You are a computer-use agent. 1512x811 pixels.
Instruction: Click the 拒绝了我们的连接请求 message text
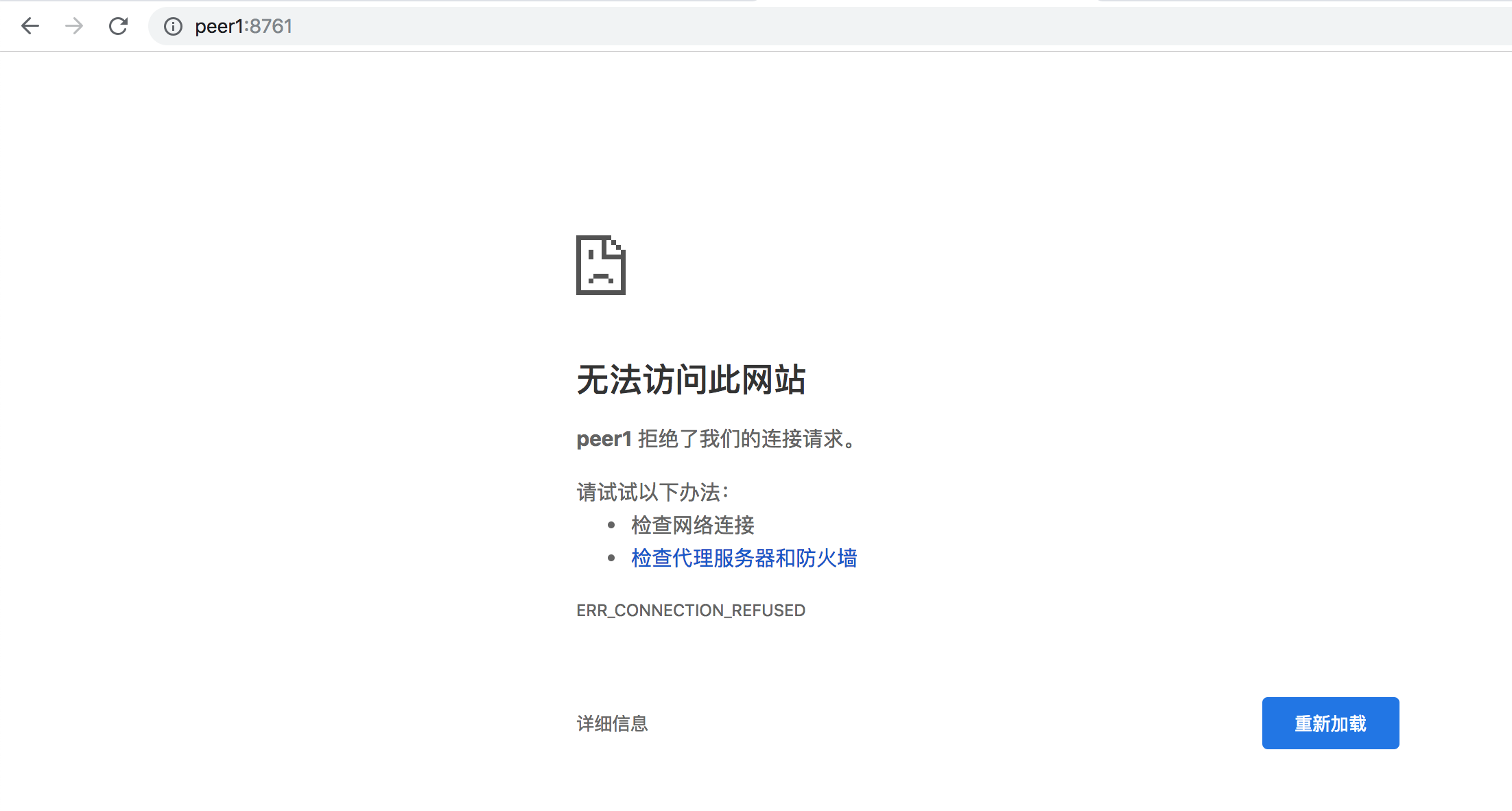coord(746,438)
